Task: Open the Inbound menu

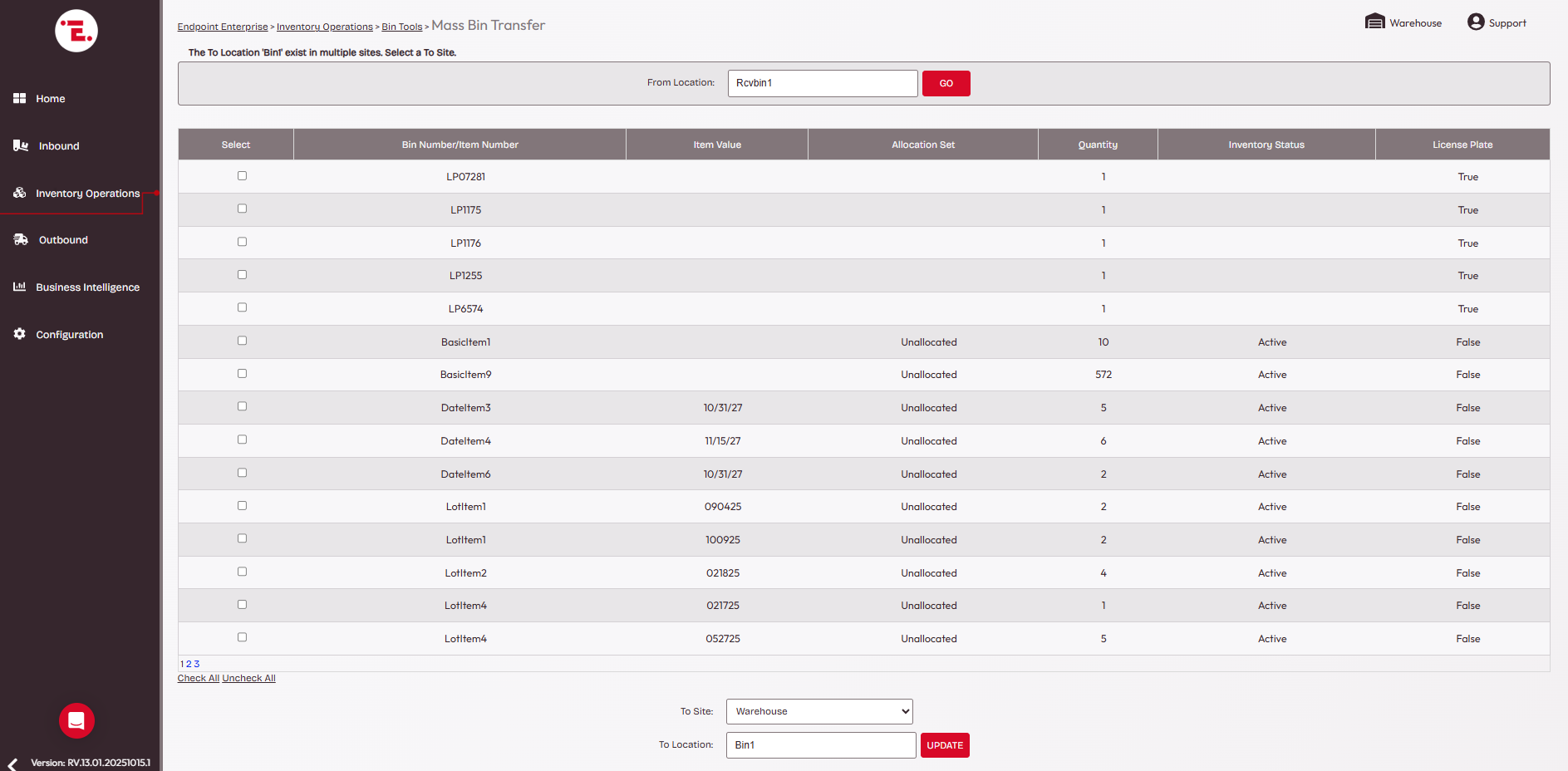Action: click(59, 146)
